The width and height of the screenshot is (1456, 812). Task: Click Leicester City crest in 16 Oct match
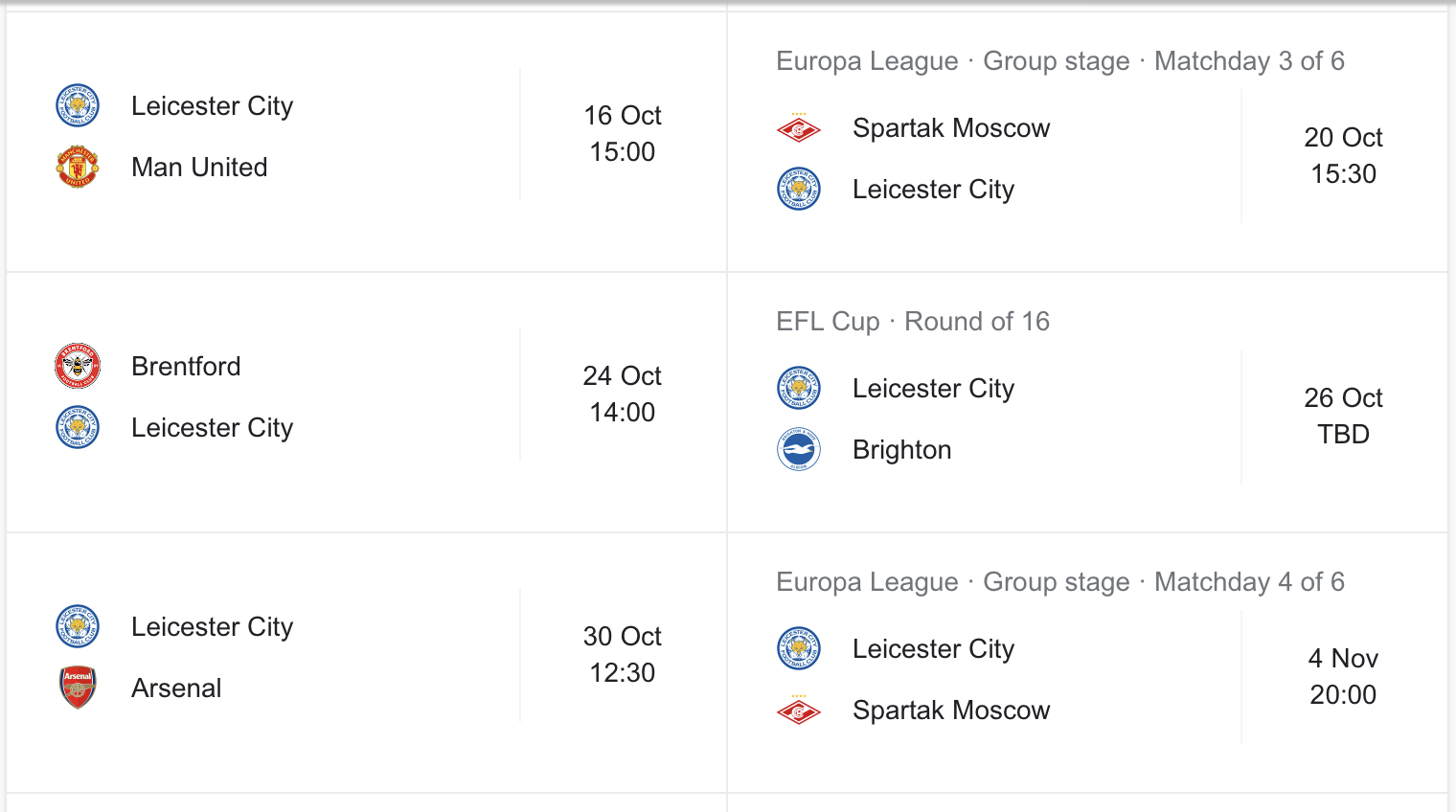coord(78,105)
